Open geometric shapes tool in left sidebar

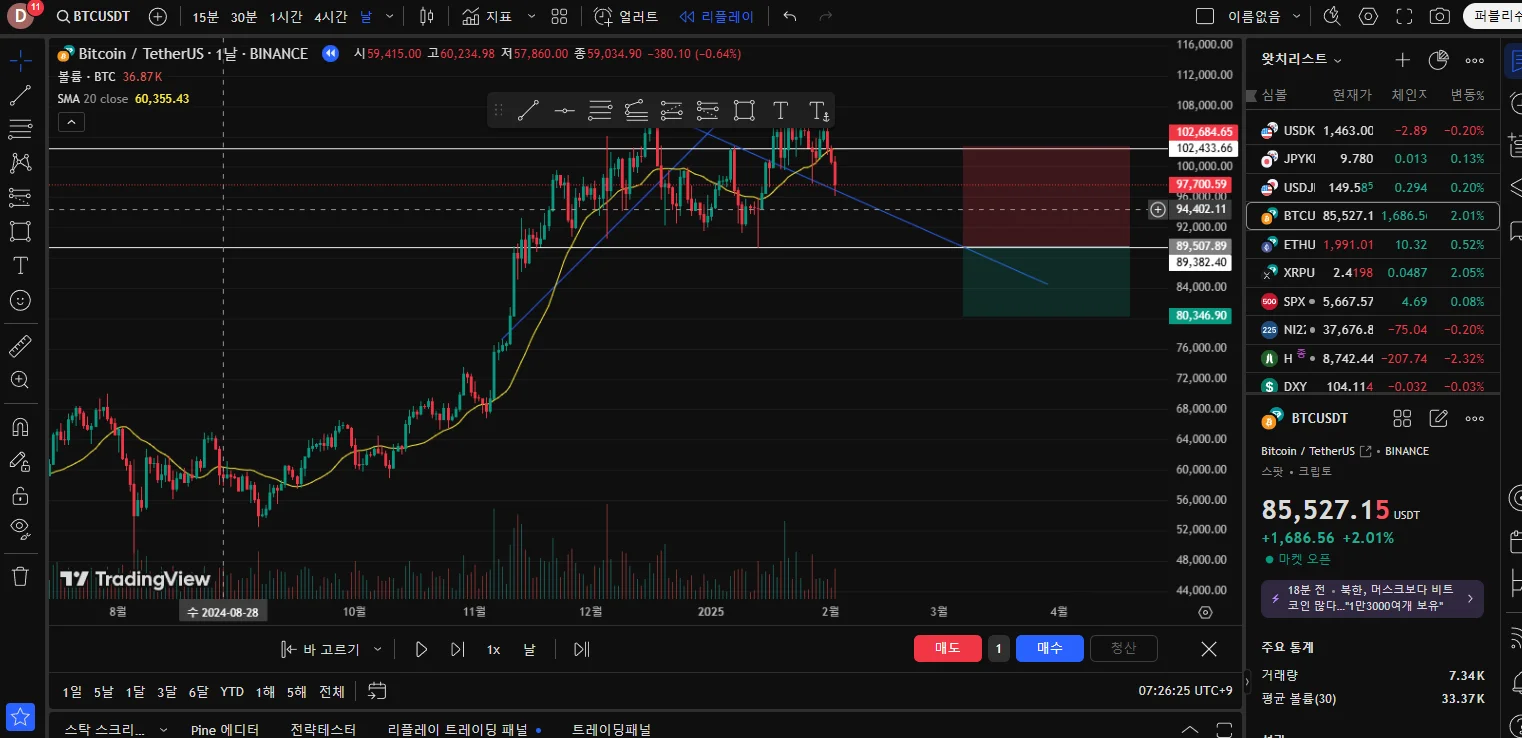point(20,231)
